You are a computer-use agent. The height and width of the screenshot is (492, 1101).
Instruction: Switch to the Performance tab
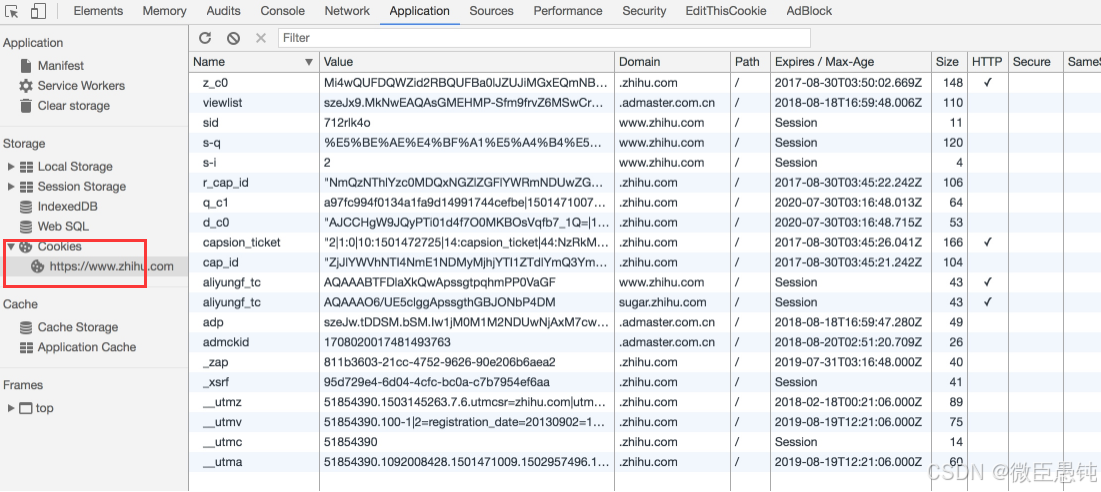point(567,11)
